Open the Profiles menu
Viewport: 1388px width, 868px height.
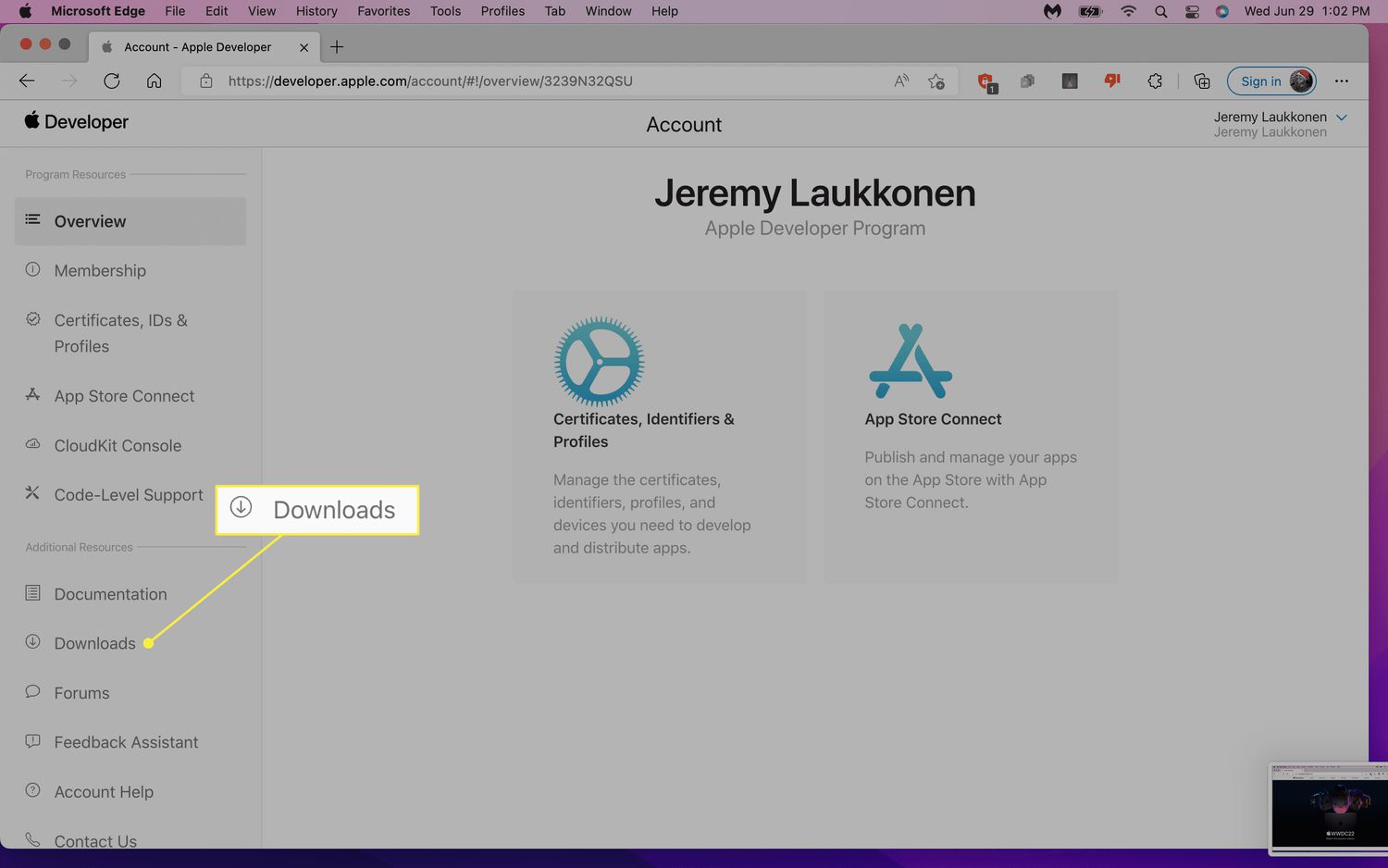pos(502,11)
